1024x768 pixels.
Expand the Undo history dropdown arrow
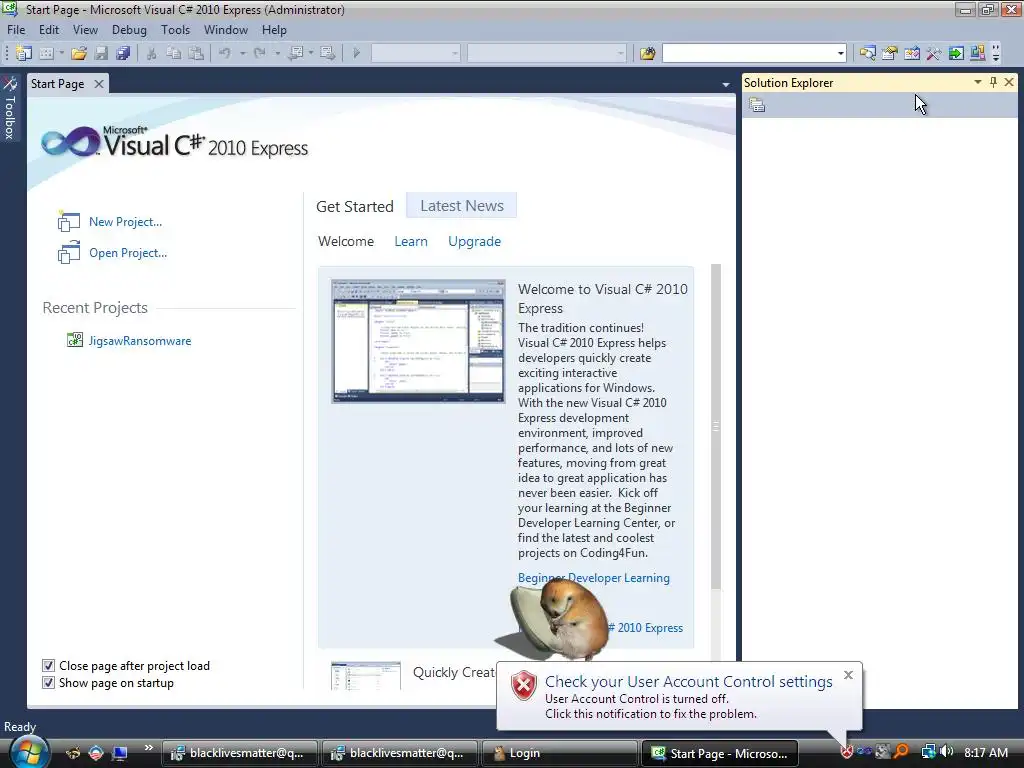[x=242, y=53]
